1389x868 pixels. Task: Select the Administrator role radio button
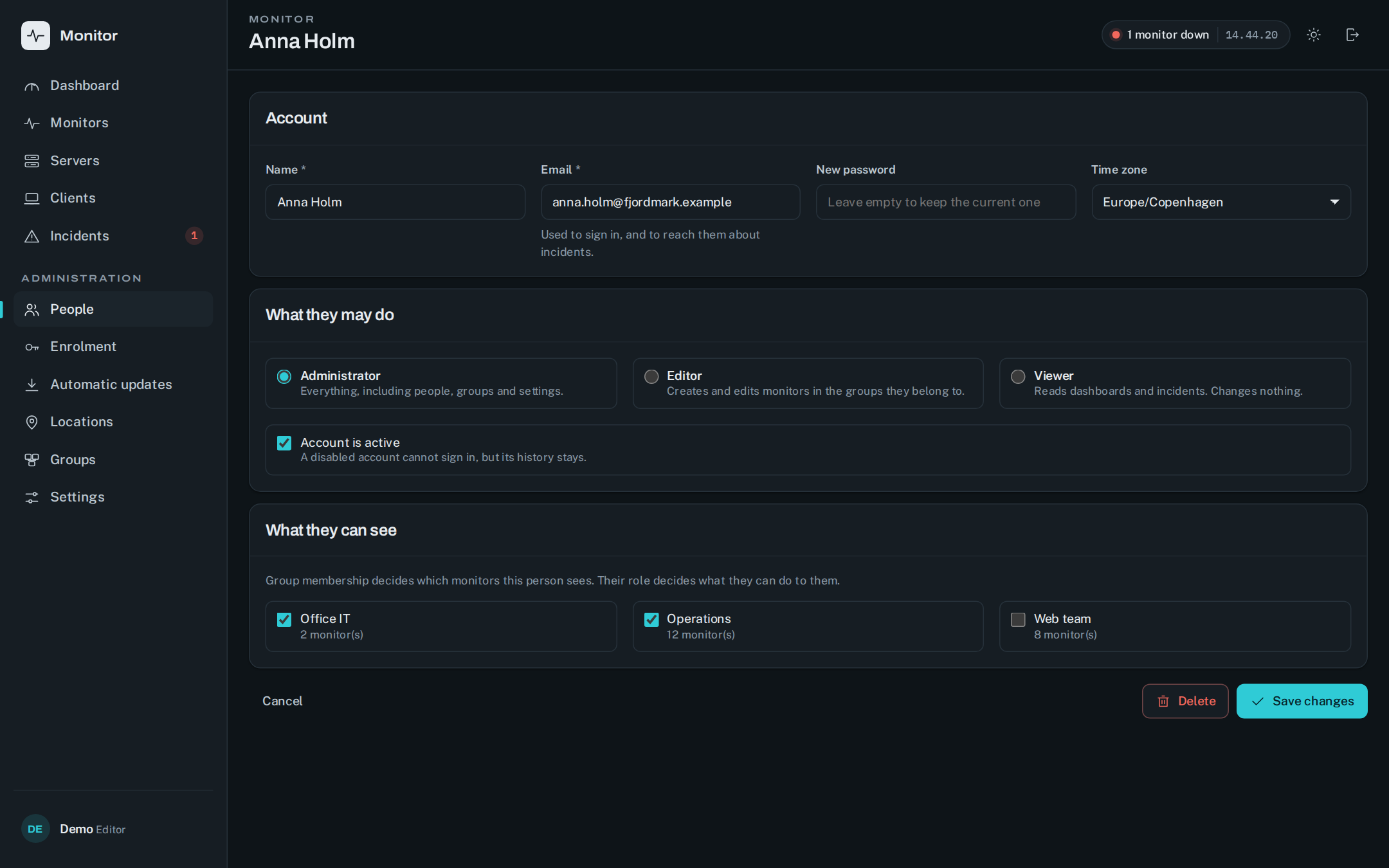point(284,377)
